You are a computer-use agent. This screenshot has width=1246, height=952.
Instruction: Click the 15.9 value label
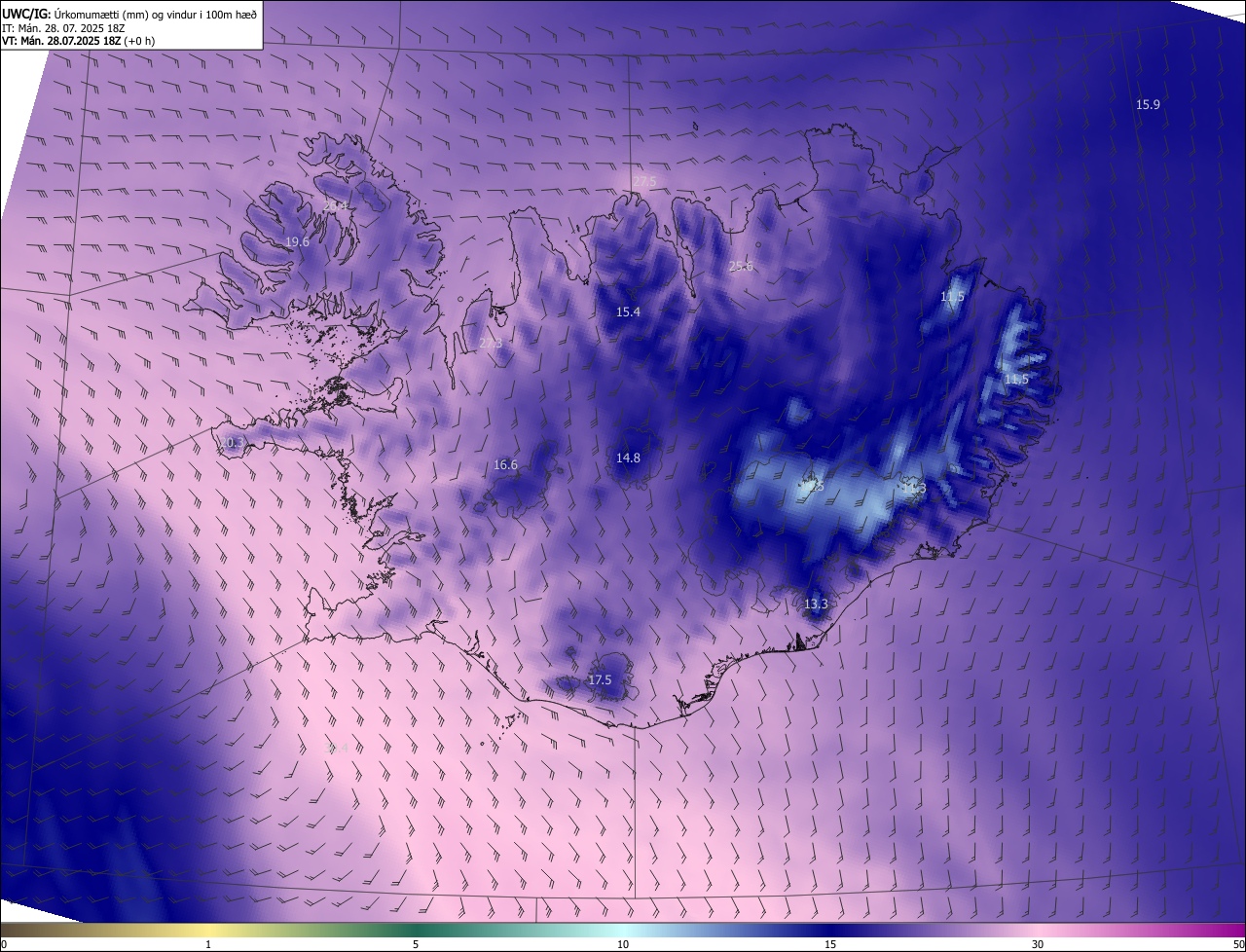pyautogui.click(x=1148, y=104)
